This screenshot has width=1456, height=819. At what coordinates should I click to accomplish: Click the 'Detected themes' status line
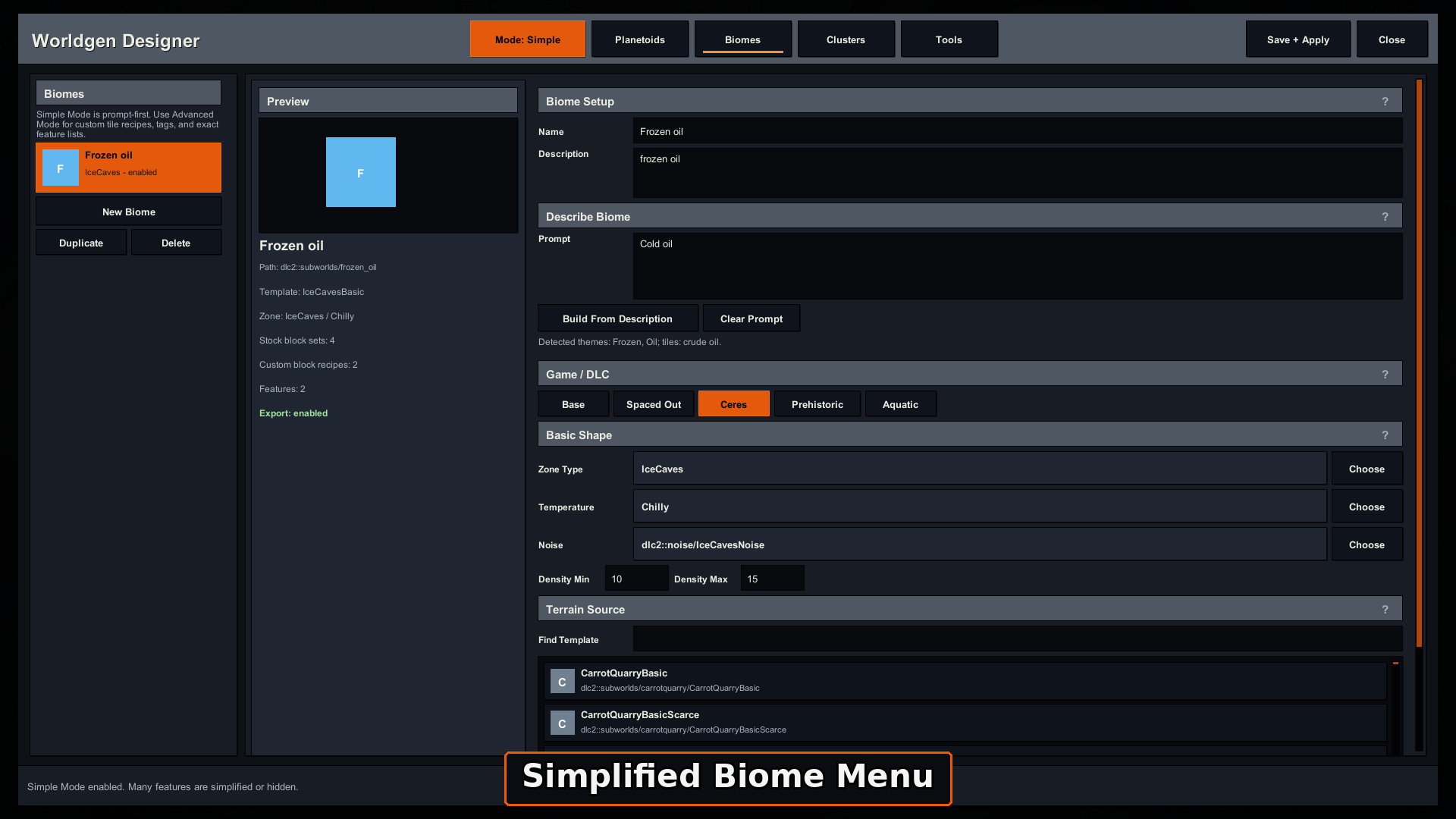click(x=629, y=342)
